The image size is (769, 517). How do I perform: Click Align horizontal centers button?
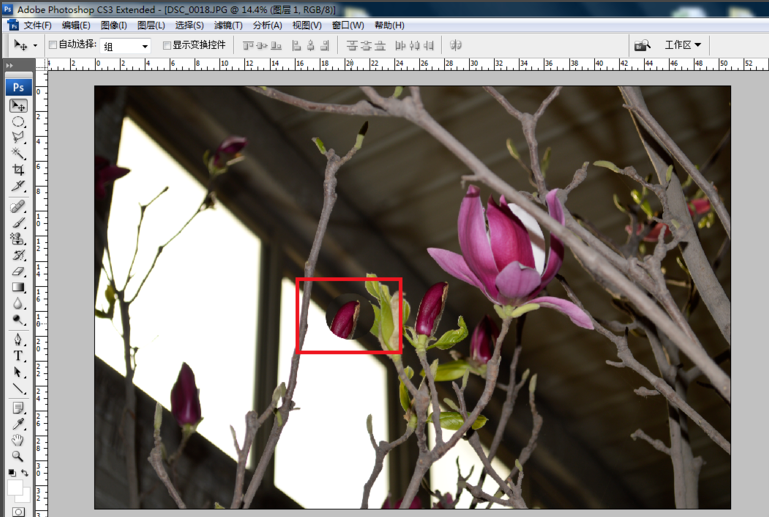[310, 46]
